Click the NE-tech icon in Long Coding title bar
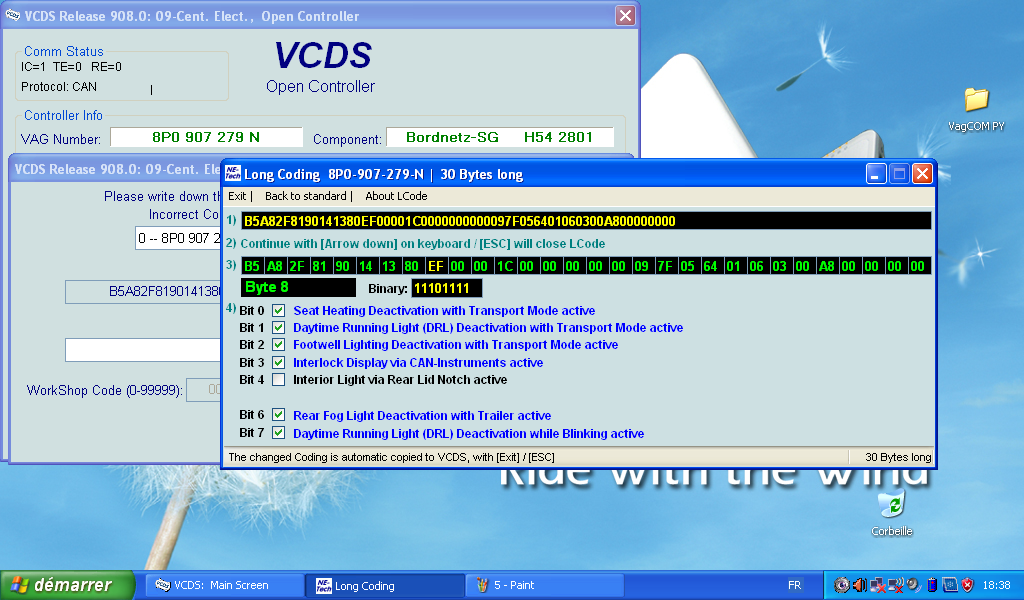Screen dimensions: 1024x600 (x=232, y=174)
